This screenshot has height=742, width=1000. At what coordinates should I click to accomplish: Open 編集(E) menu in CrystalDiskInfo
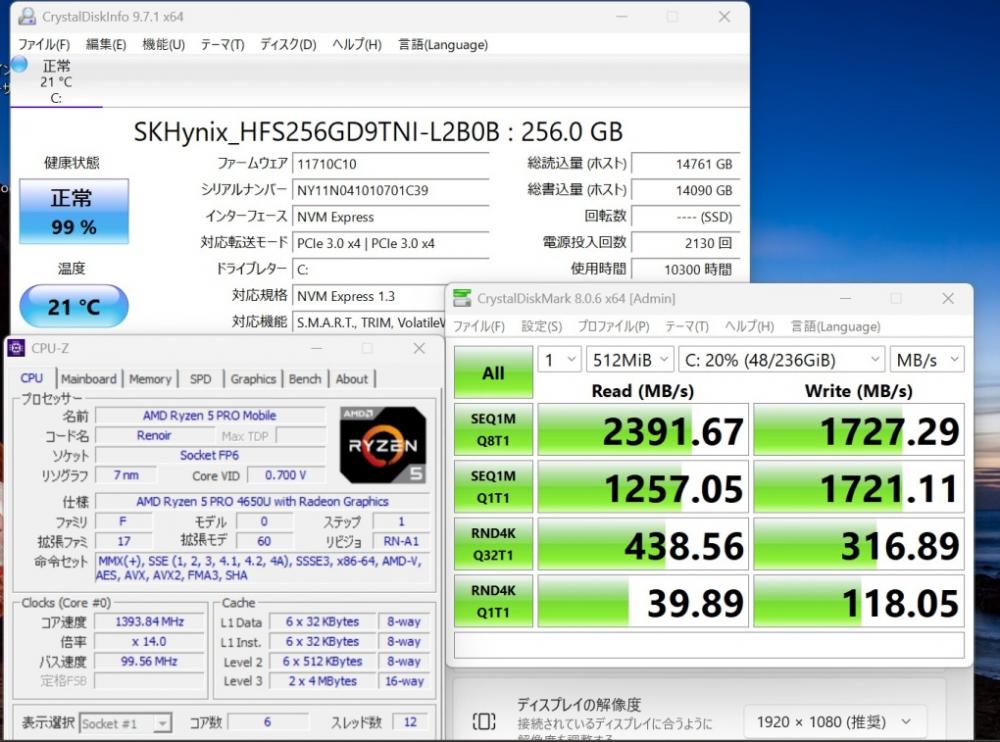point(106,45)
